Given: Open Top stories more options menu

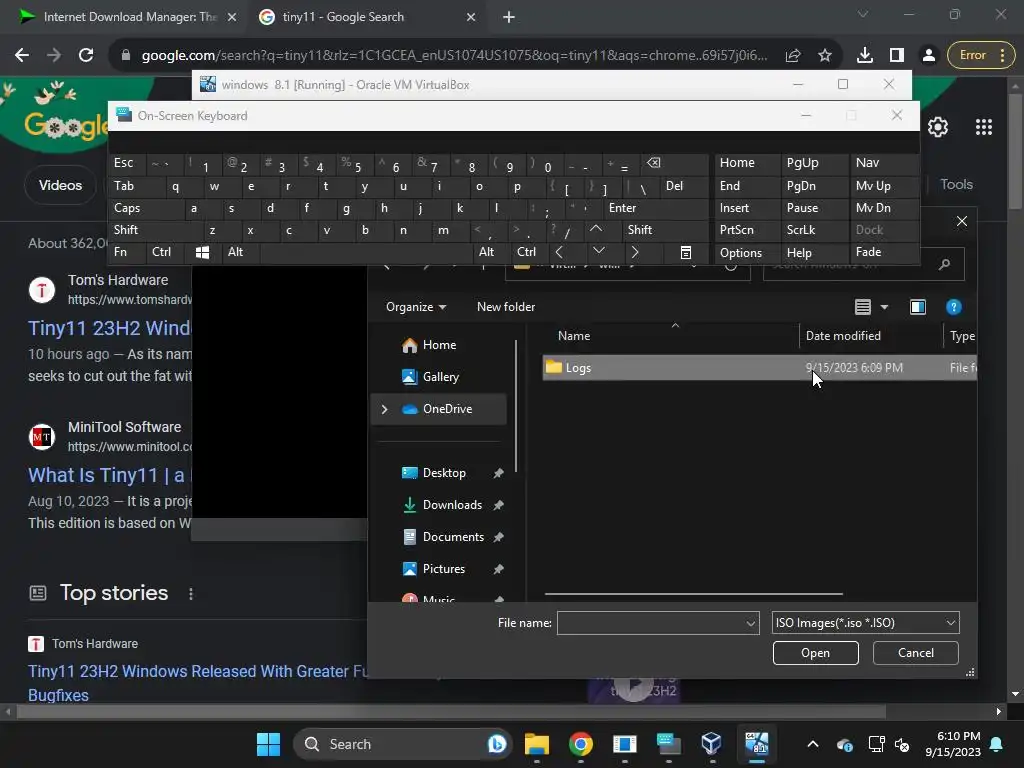Looking at the screenshot, I should pyautogui.click(x=191, y=594).
